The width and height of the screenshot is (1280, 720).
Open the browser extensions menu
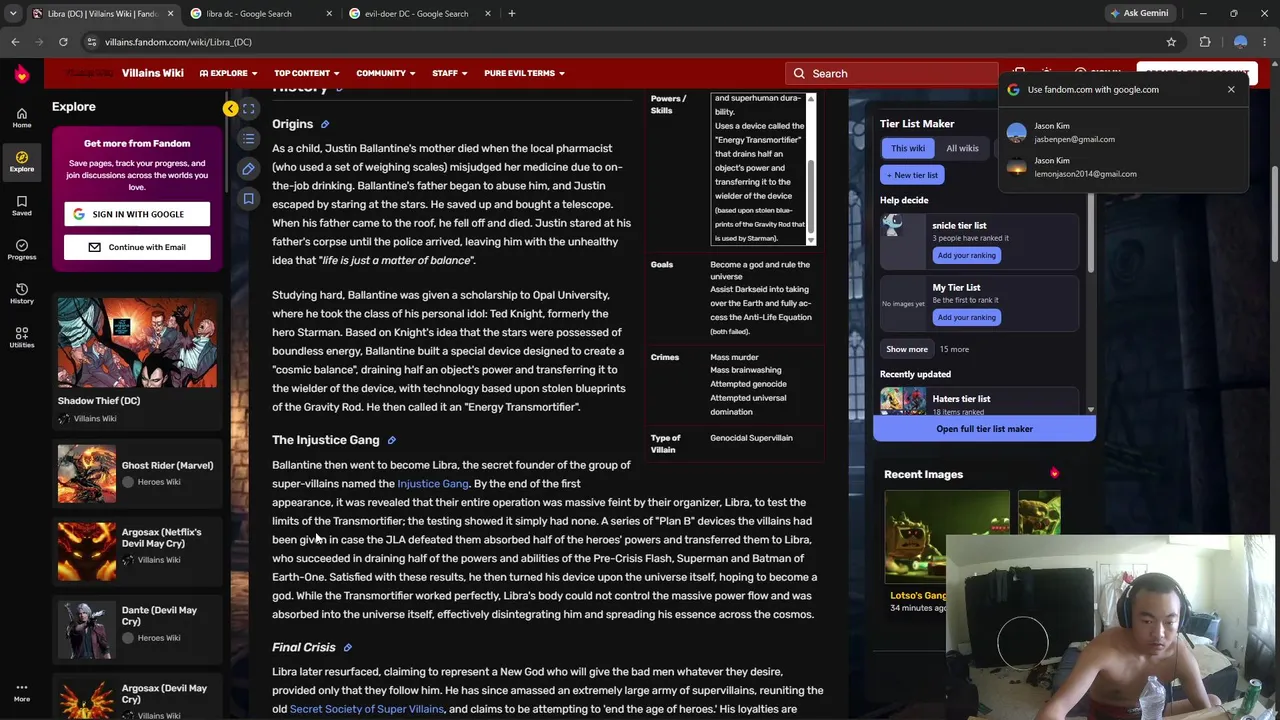(1205, 42)
